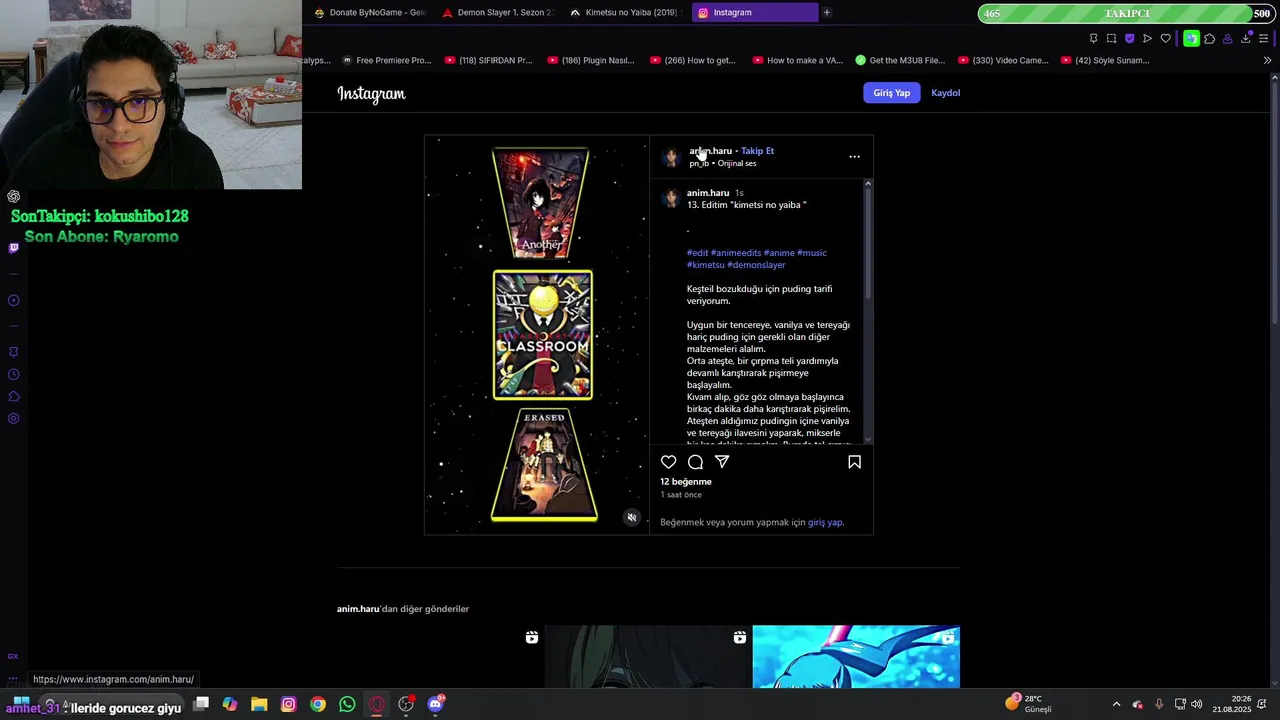Viewport: 1280px width, 720px height.
Task: Open File Explorer taskbar icon
Action: 259,704
